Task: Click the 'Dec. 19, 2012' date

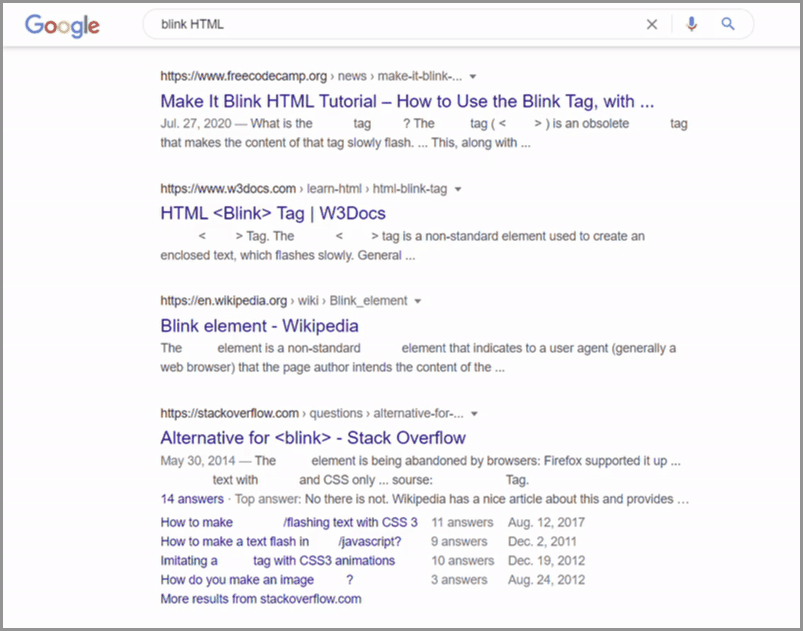Action: (x=546, y=560)
